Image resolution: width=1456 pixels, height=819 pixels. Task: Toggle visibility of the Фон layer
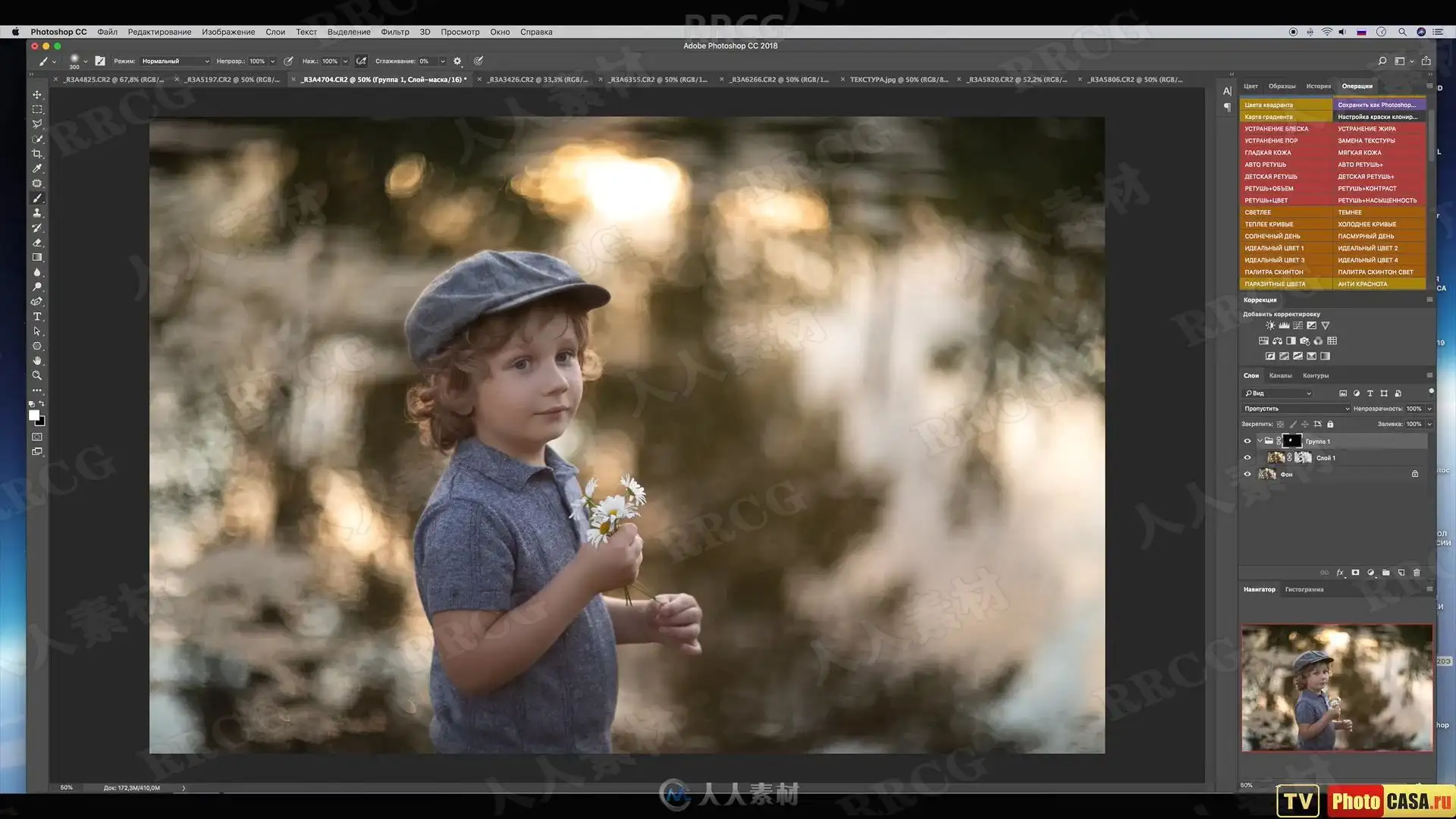tap(1247, 475)
